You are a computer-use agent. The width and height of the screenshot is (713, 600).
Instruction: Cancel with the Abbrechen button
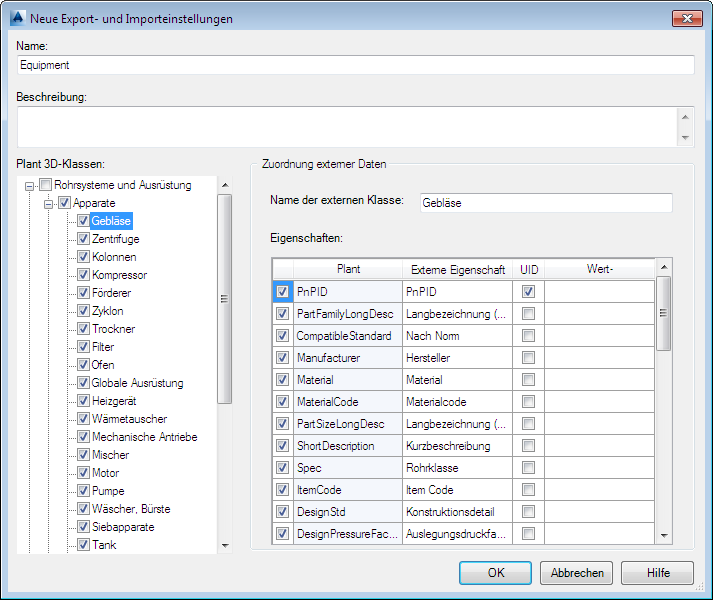(576, 573)
